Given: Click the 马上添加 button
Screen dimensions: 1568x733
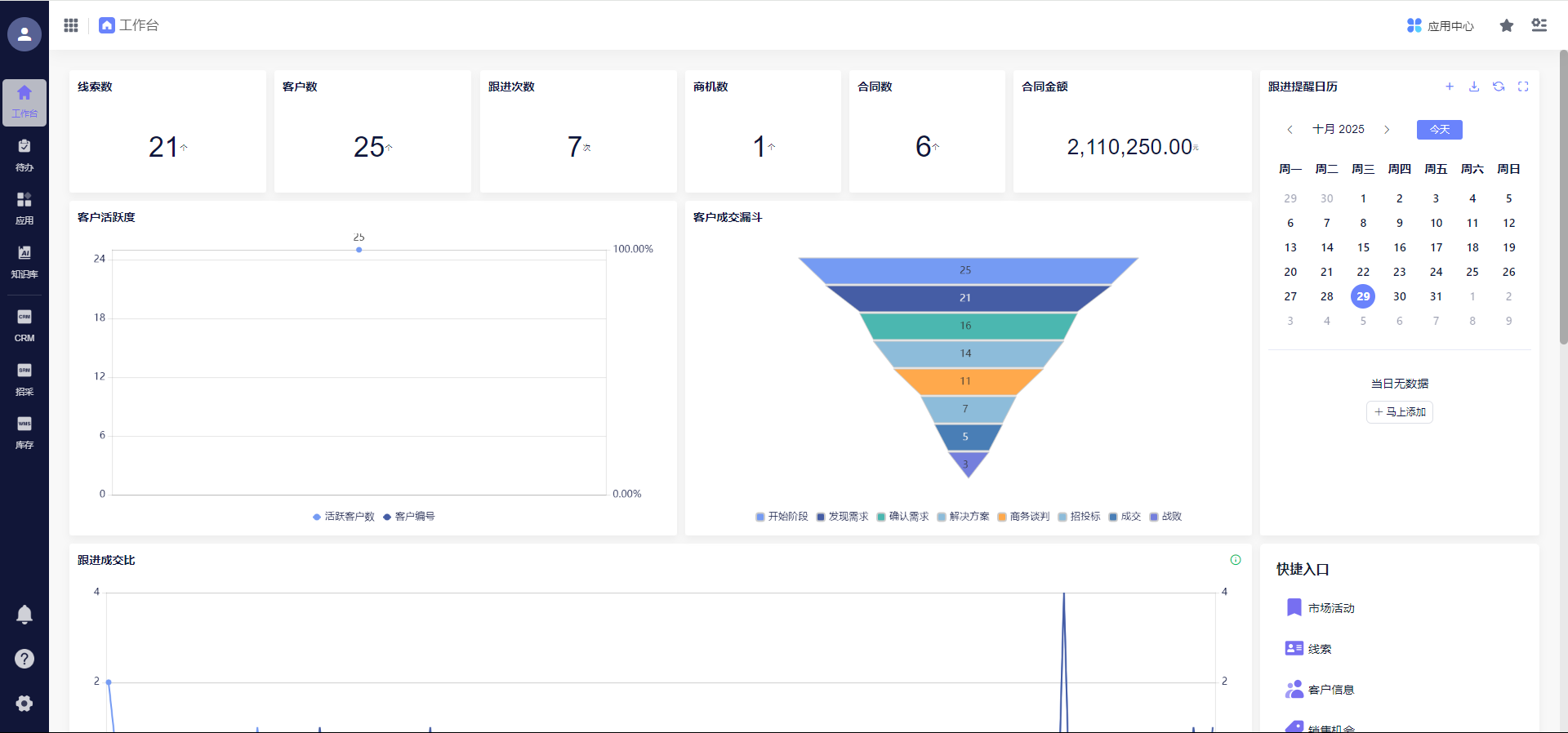Looking at the screenshot, I should [x=1400, y=412].
